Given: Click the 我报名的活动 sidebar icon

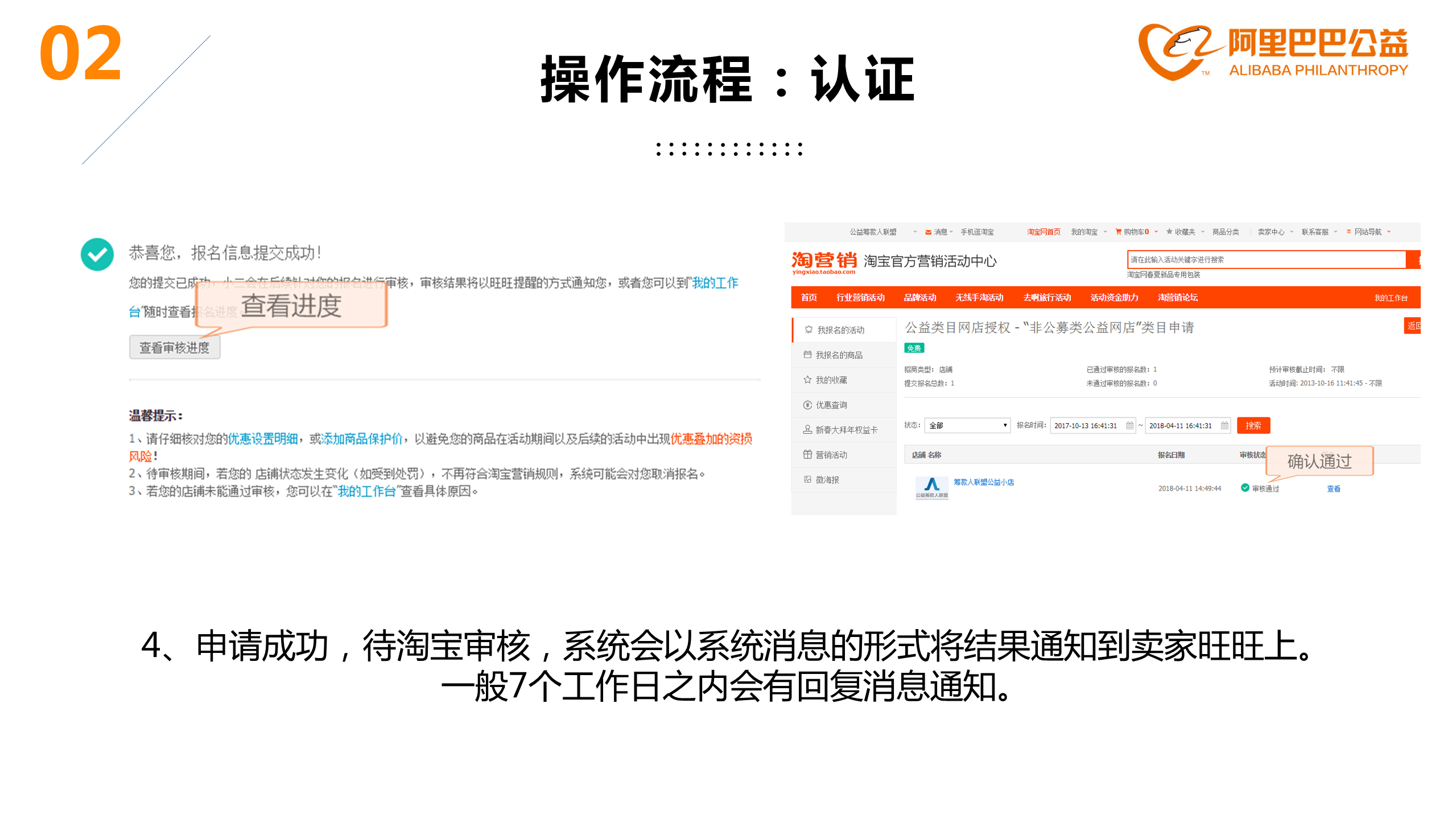Looking at the screenshot, I should [x=809, y=329].
